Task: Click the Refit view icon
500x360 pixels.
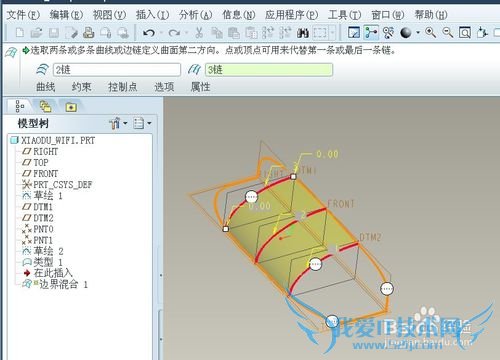Action: pyautogui.click(x=465, y=33)
